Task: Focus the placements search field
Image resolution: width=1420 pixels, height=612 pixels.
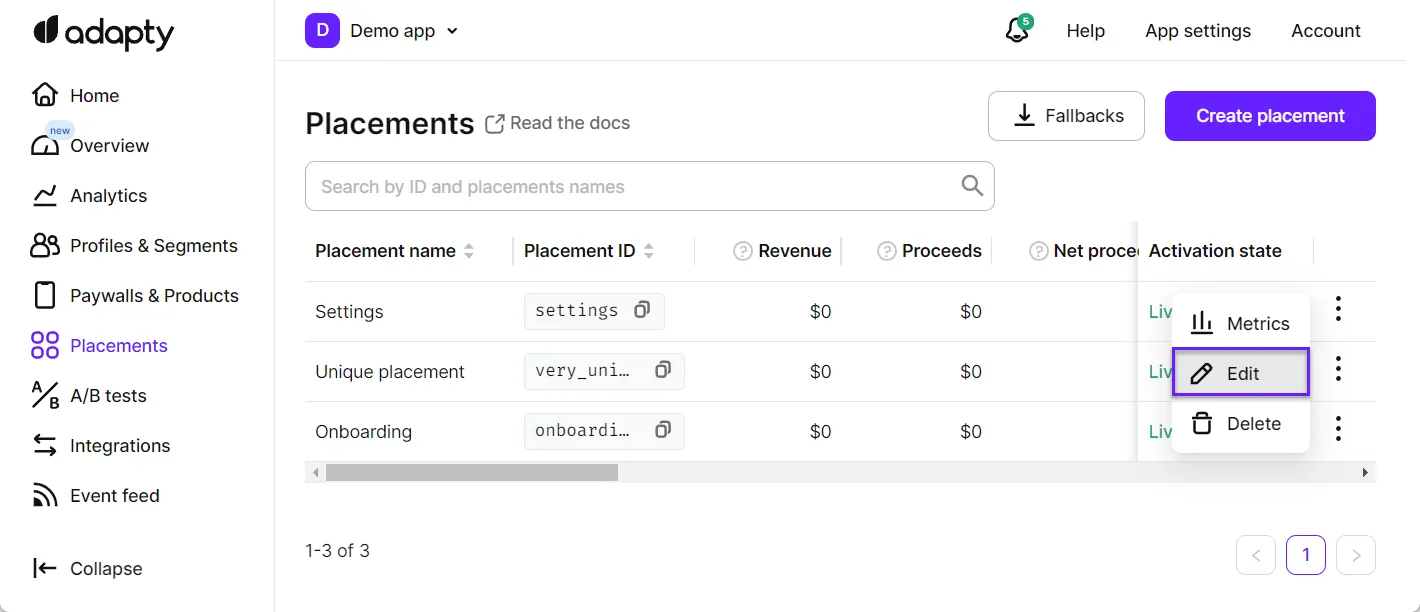Action: point(635,187)
